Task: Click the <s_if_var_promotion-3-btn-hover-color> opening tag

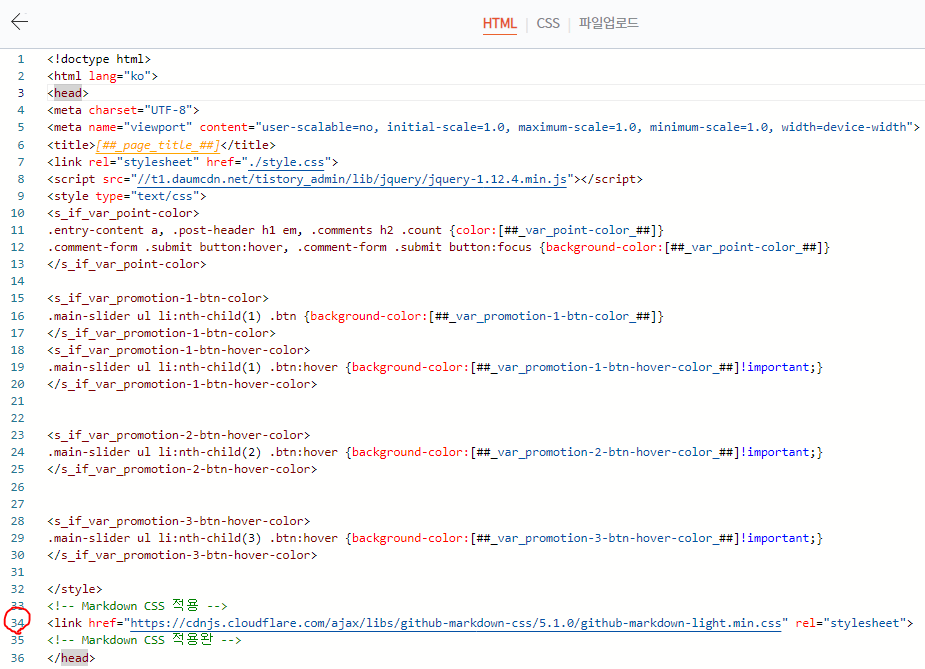Action: 179,522
